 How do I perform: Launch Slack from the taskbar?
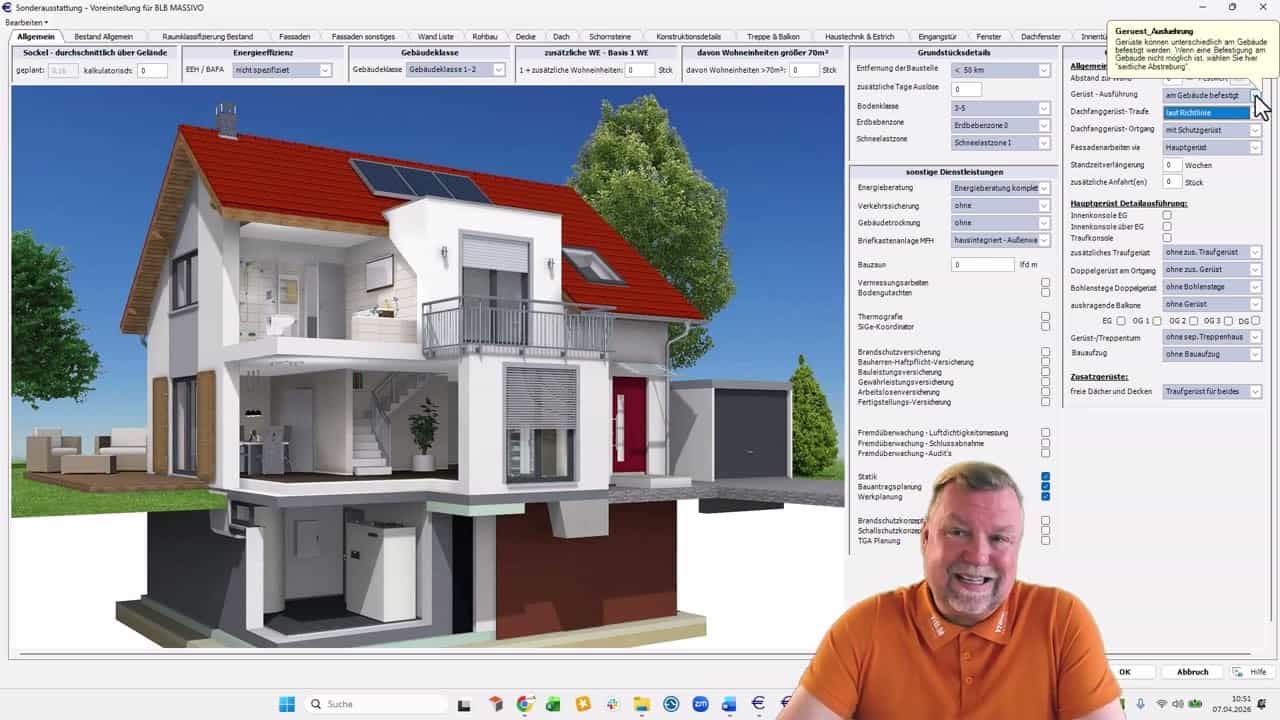click(612, 704)
